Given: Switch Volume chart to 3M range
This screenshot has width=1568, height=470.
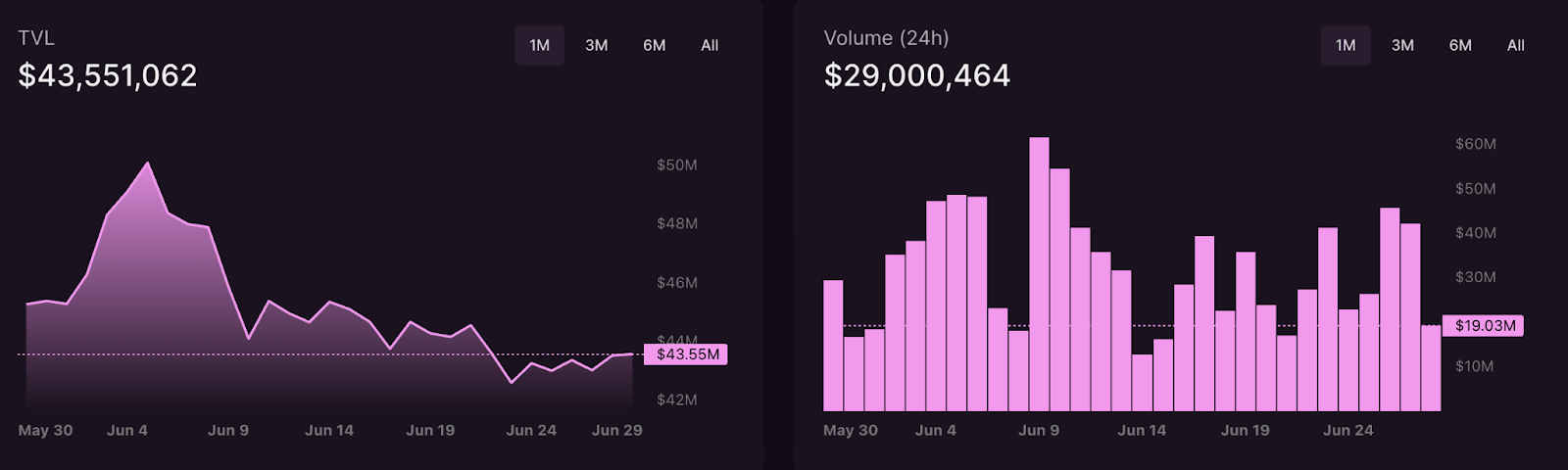Looking at the screenshot, I should [x=1402, y=45].
